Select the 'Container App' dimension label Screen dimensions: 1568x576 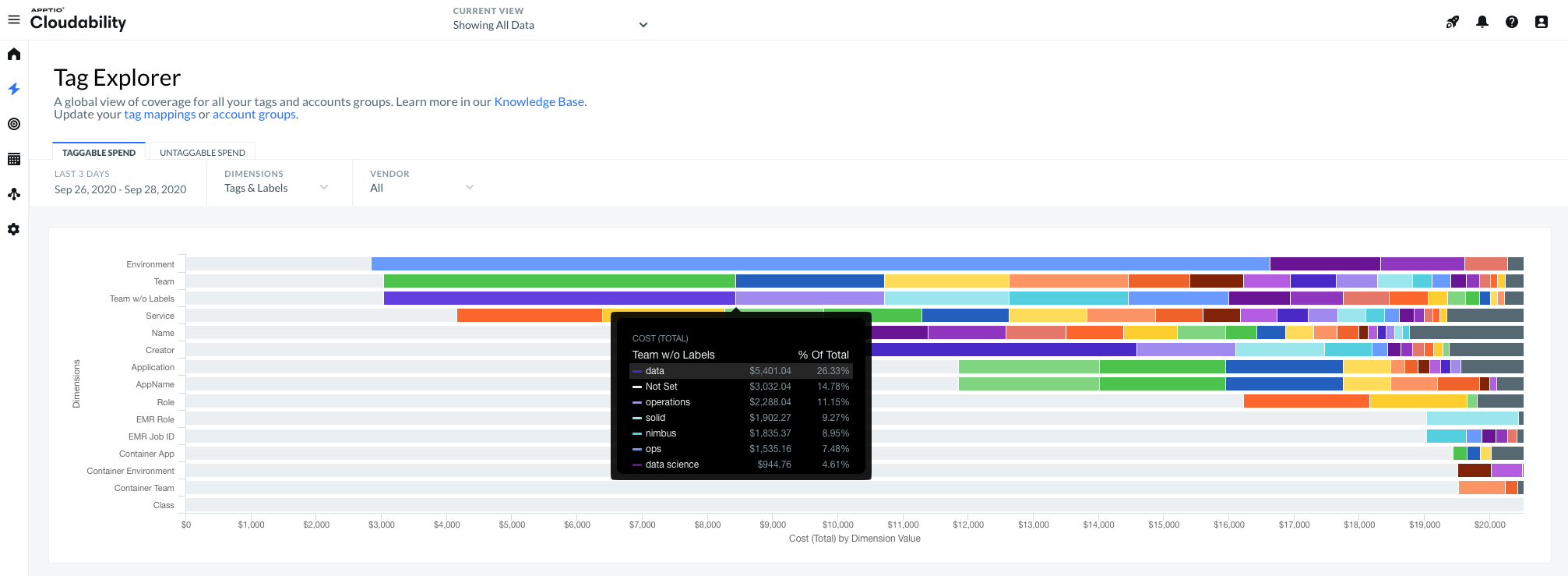coord(146,454)
